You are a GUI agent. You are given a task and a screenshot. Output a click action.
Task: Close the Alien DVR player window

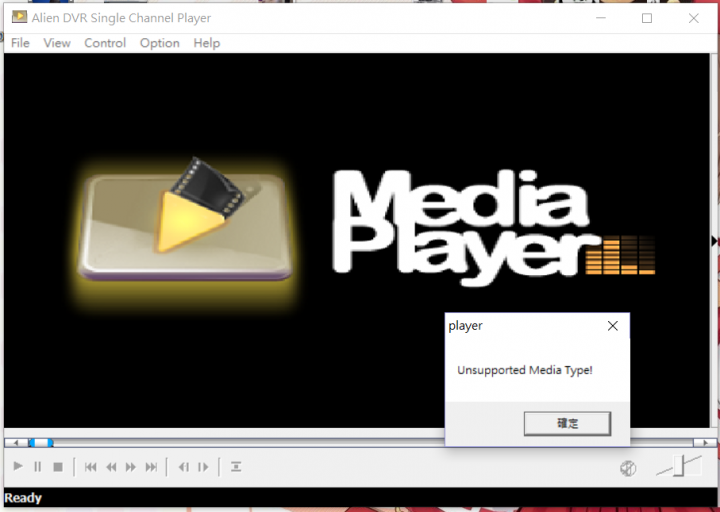(x=694, y=18)
